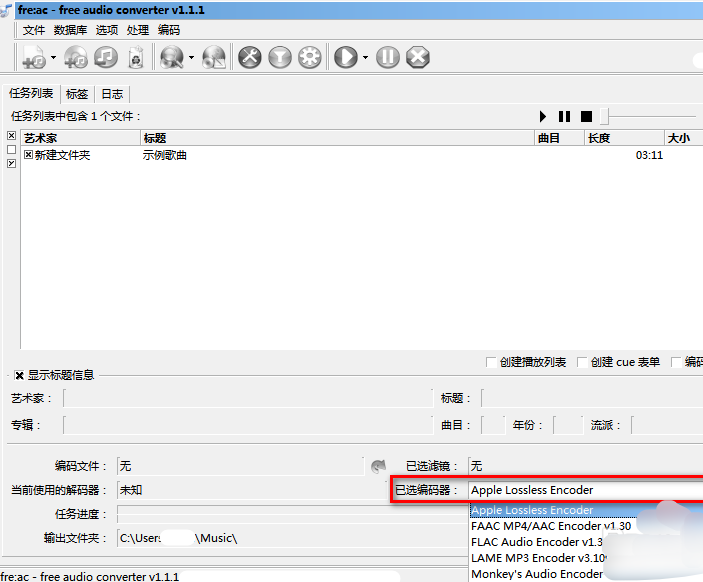Click the 艺术家 input field
The width and height of the screenshot is (703, 582).
[x=248, y=398]
